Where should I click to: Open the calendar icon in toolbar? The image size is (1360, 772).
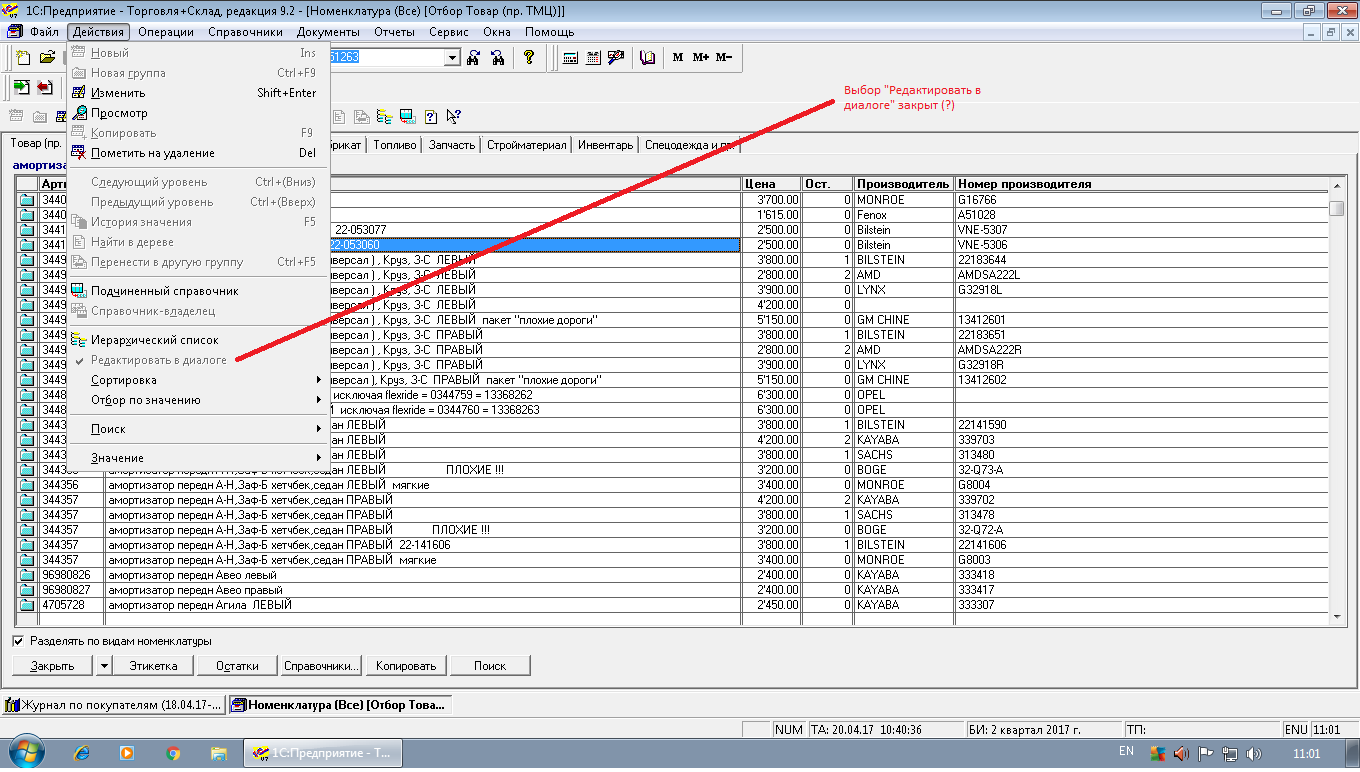pyautogui.click(x=594, y=58)
